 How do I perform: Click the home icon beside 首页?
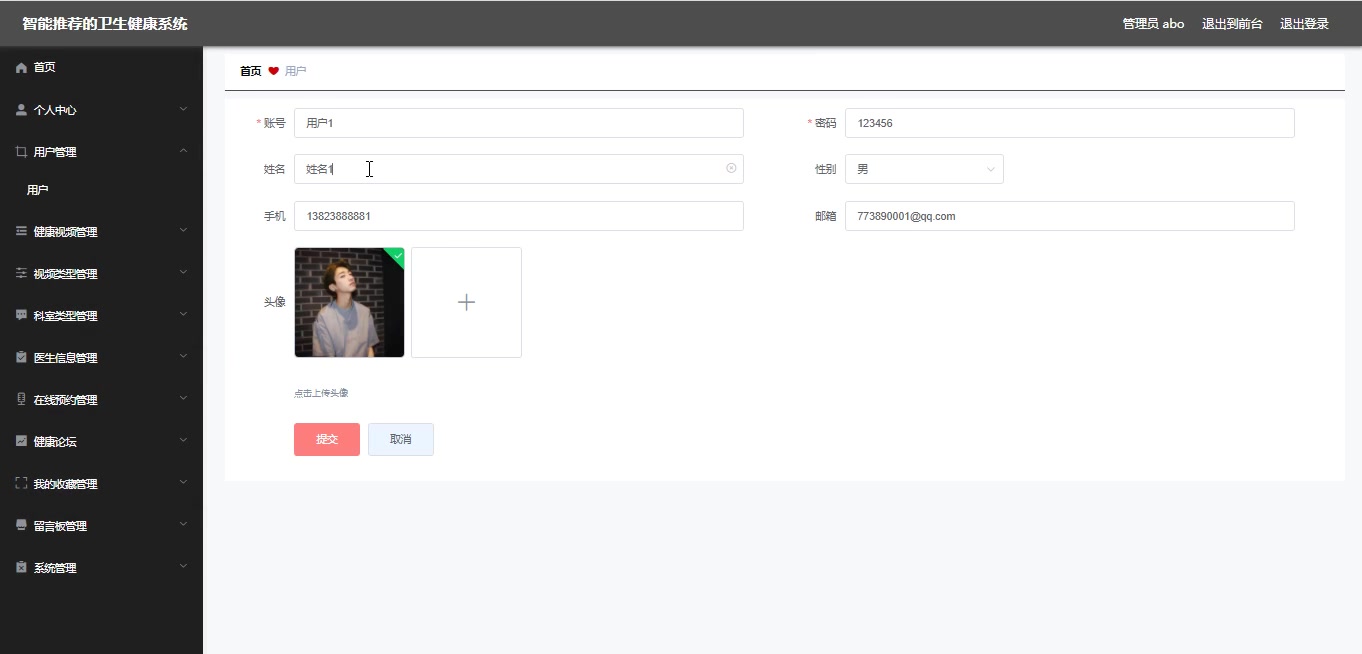click(x=21, y=68)
